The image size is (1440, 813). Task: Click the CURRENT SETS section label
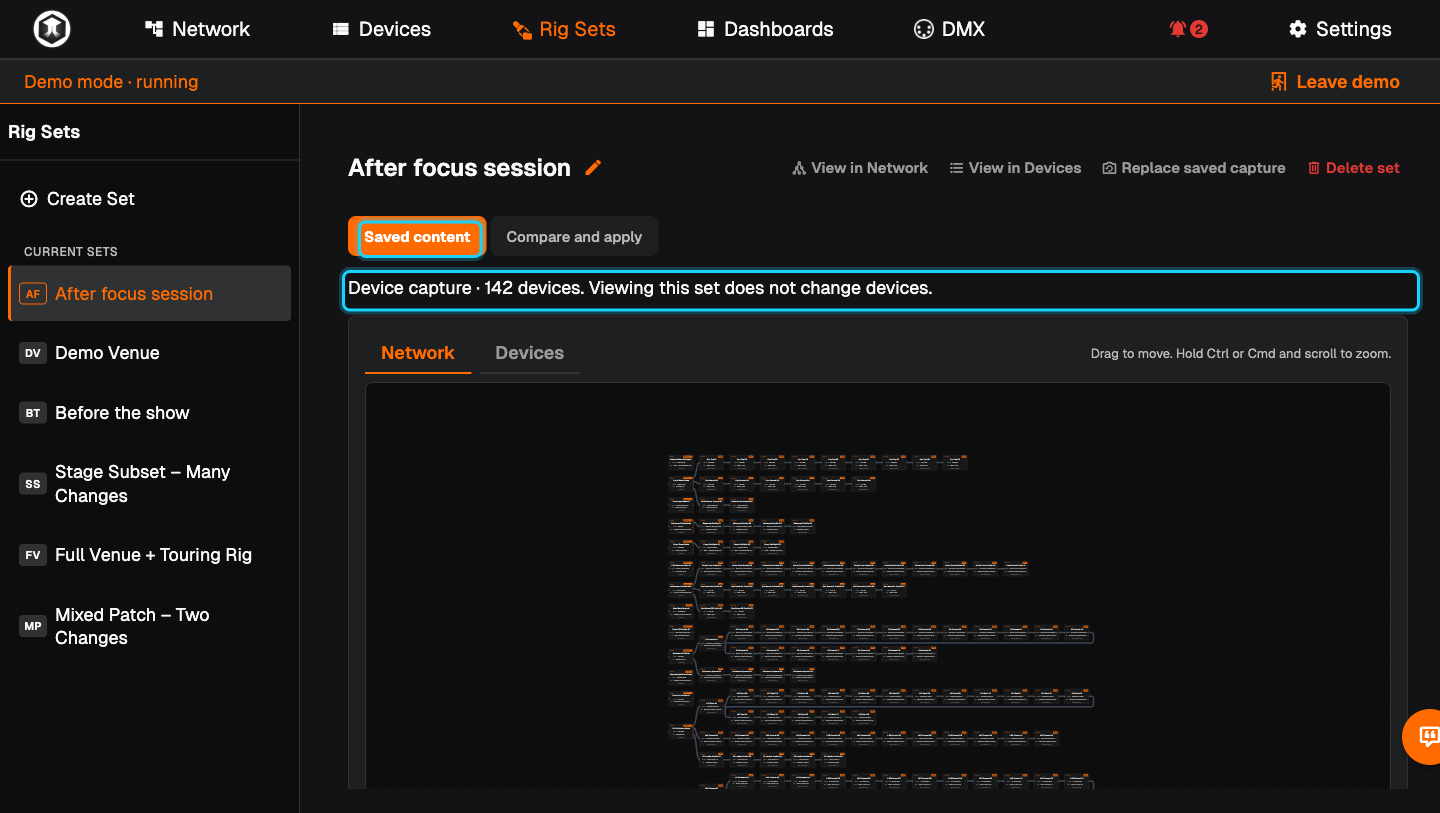(x=71, y=252)
